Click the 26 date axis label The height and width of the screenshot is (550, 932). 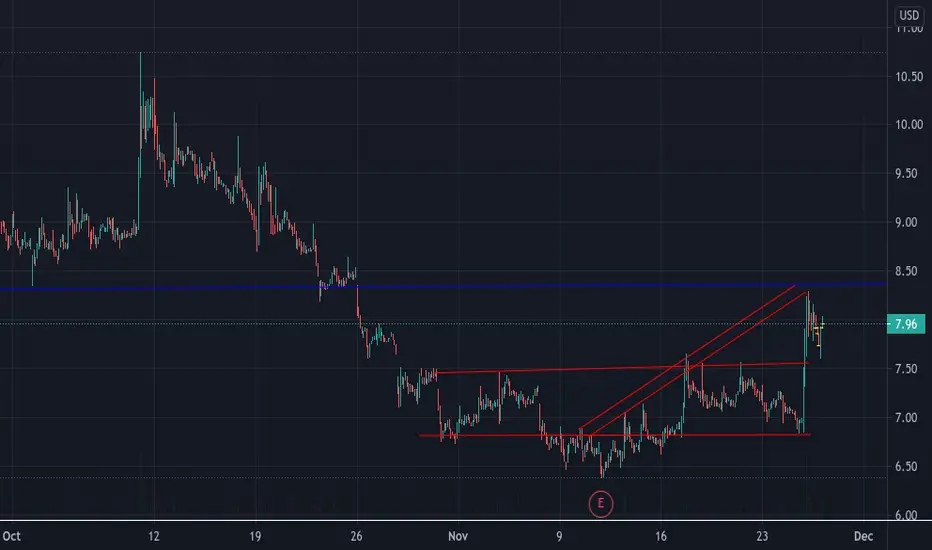tap(357, 536)
